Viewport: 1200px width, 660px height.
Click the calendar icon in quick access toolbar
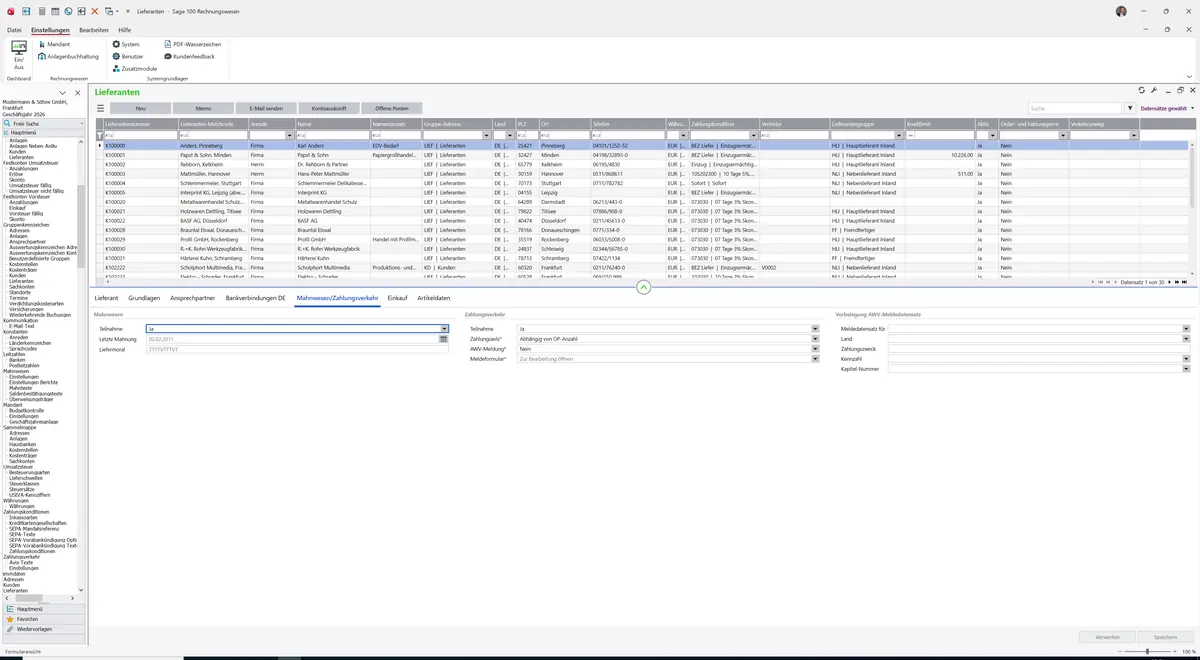tap(54, 10)
